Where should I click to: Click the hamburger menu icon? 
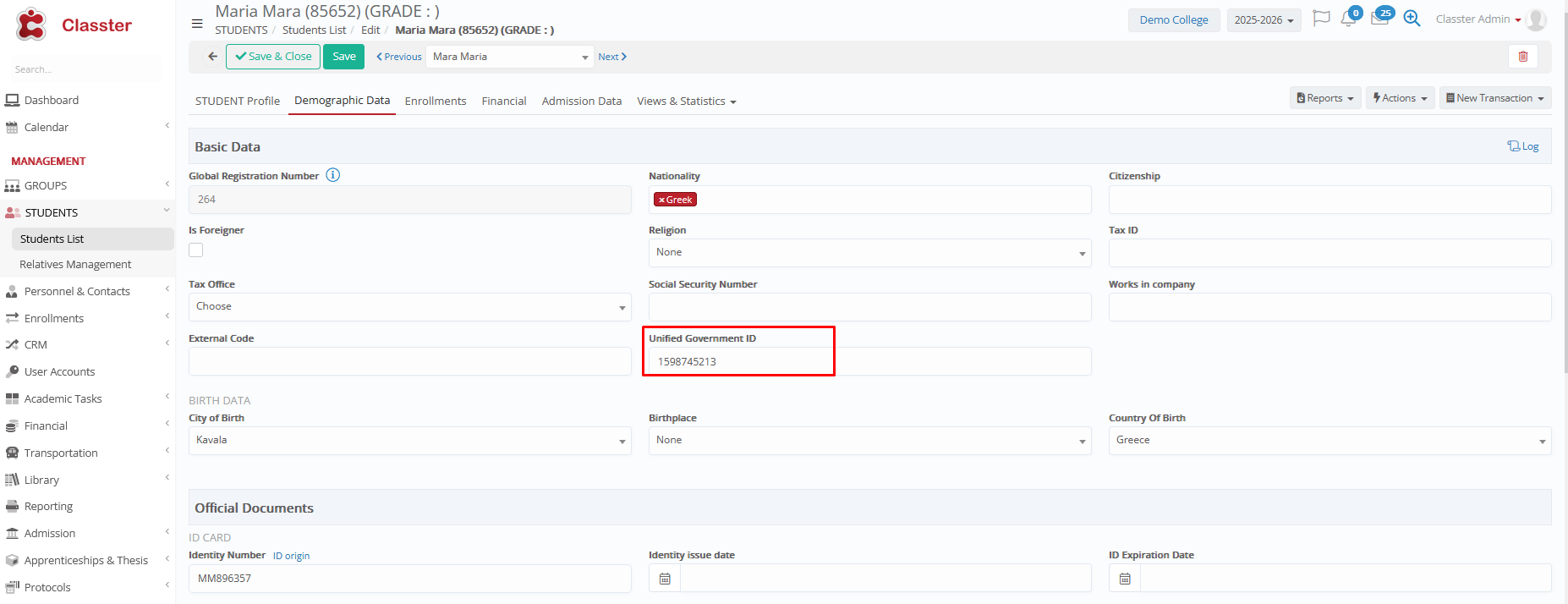tap(197, 24)
